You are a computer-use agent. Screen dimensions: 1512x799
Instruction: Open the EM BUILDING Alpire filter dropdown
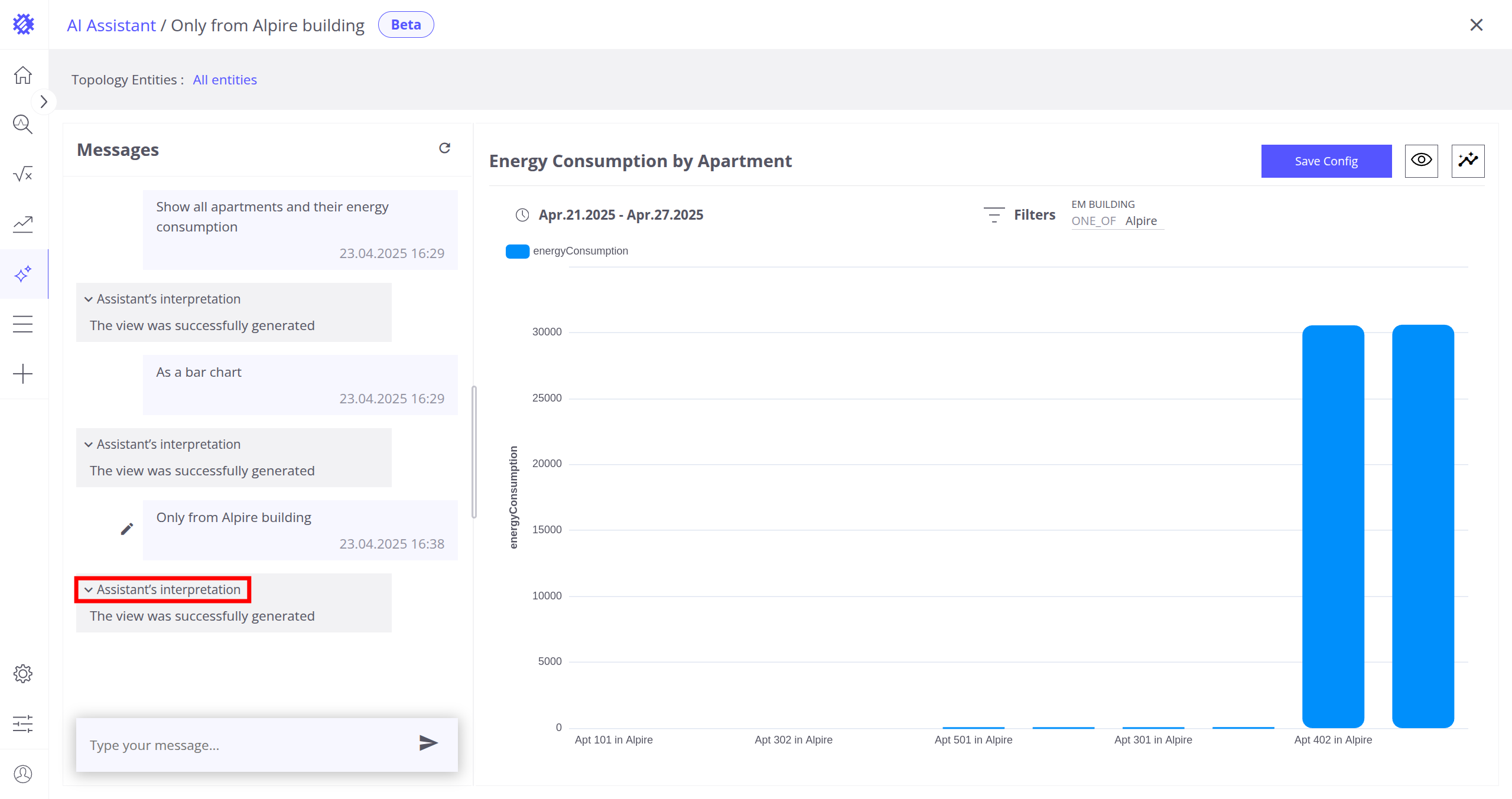[x=1117, y=221]
